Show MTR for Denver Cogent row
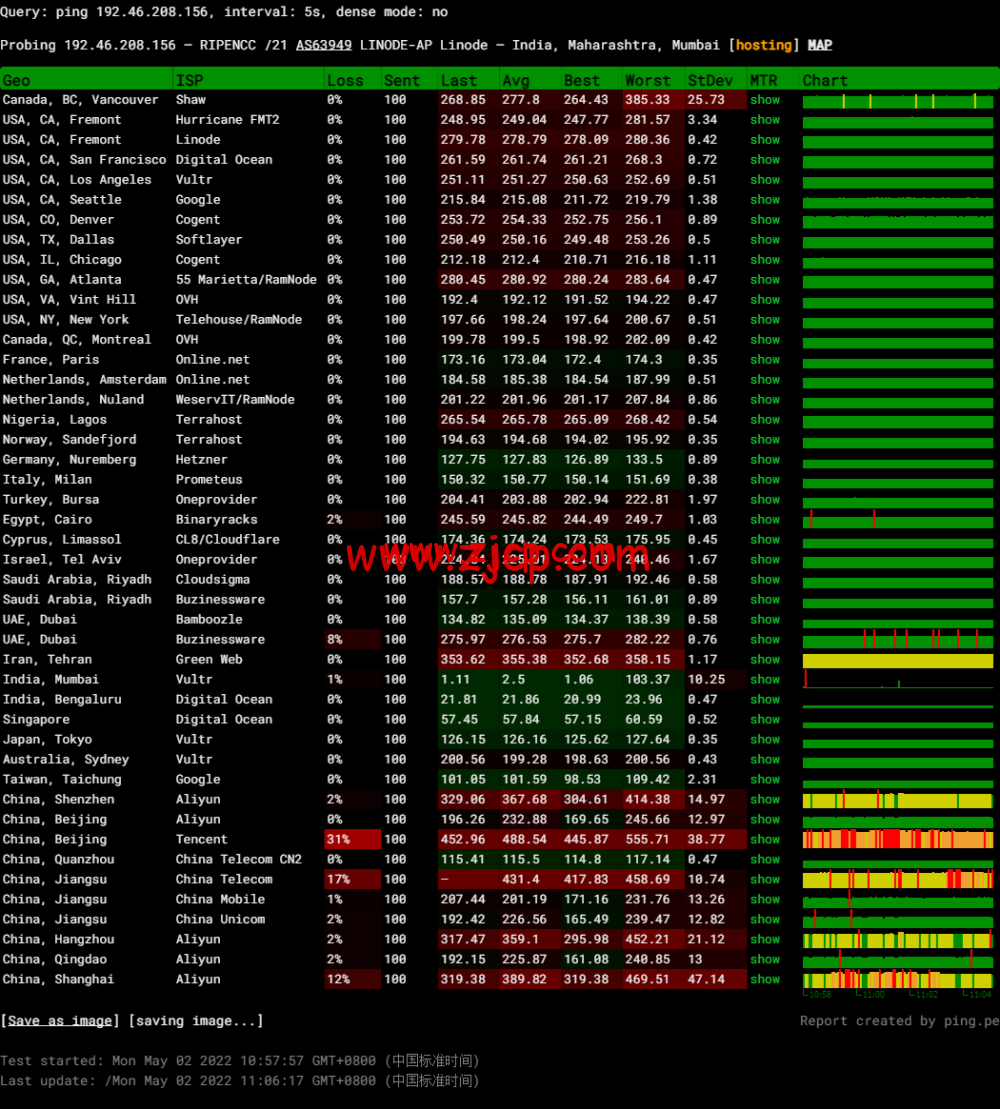Image resolution: width=1000 pixels, height=1109 pixels. tap(765, 219)
